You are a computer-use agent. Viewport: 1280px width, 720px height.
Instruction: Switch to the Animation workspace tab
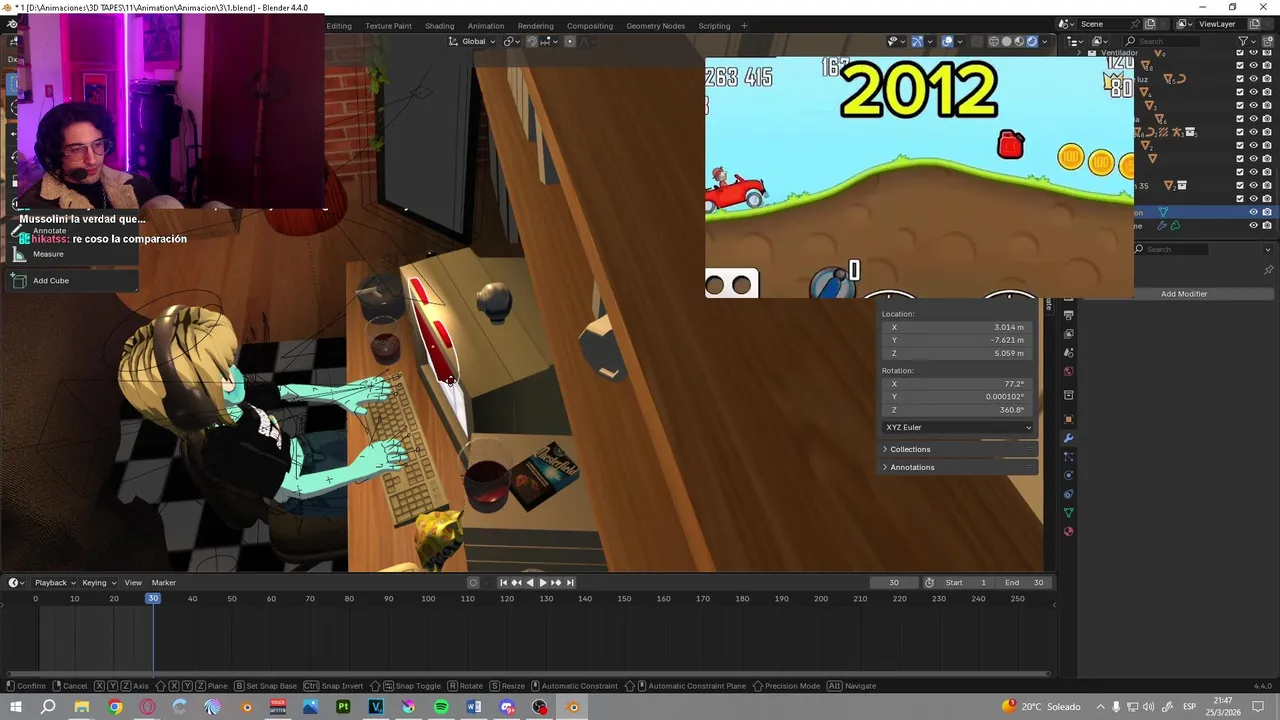click(x=486, y=26)
